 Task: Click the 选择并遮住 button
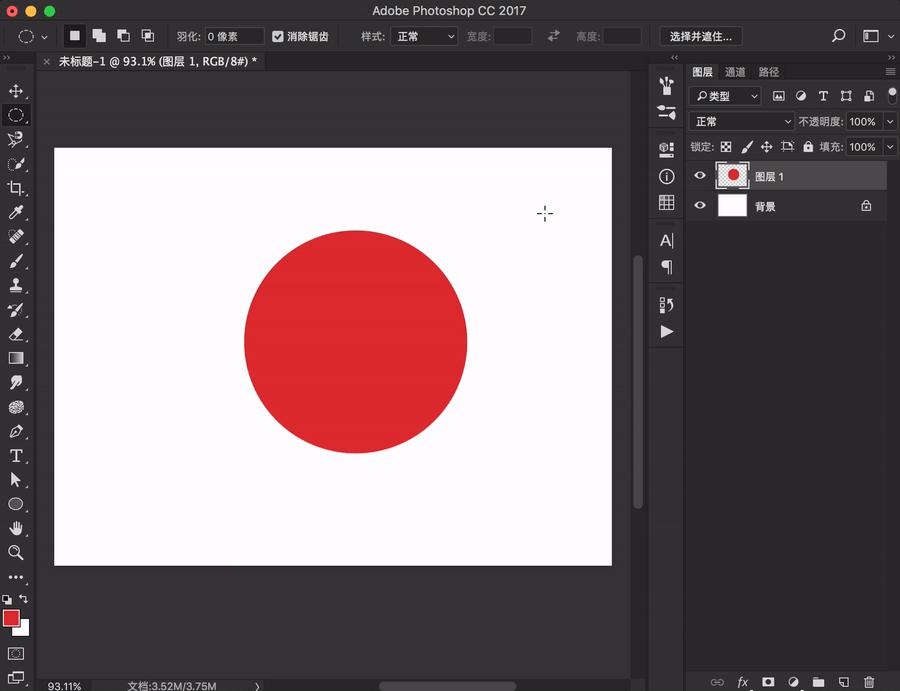[x=700, y=36]
